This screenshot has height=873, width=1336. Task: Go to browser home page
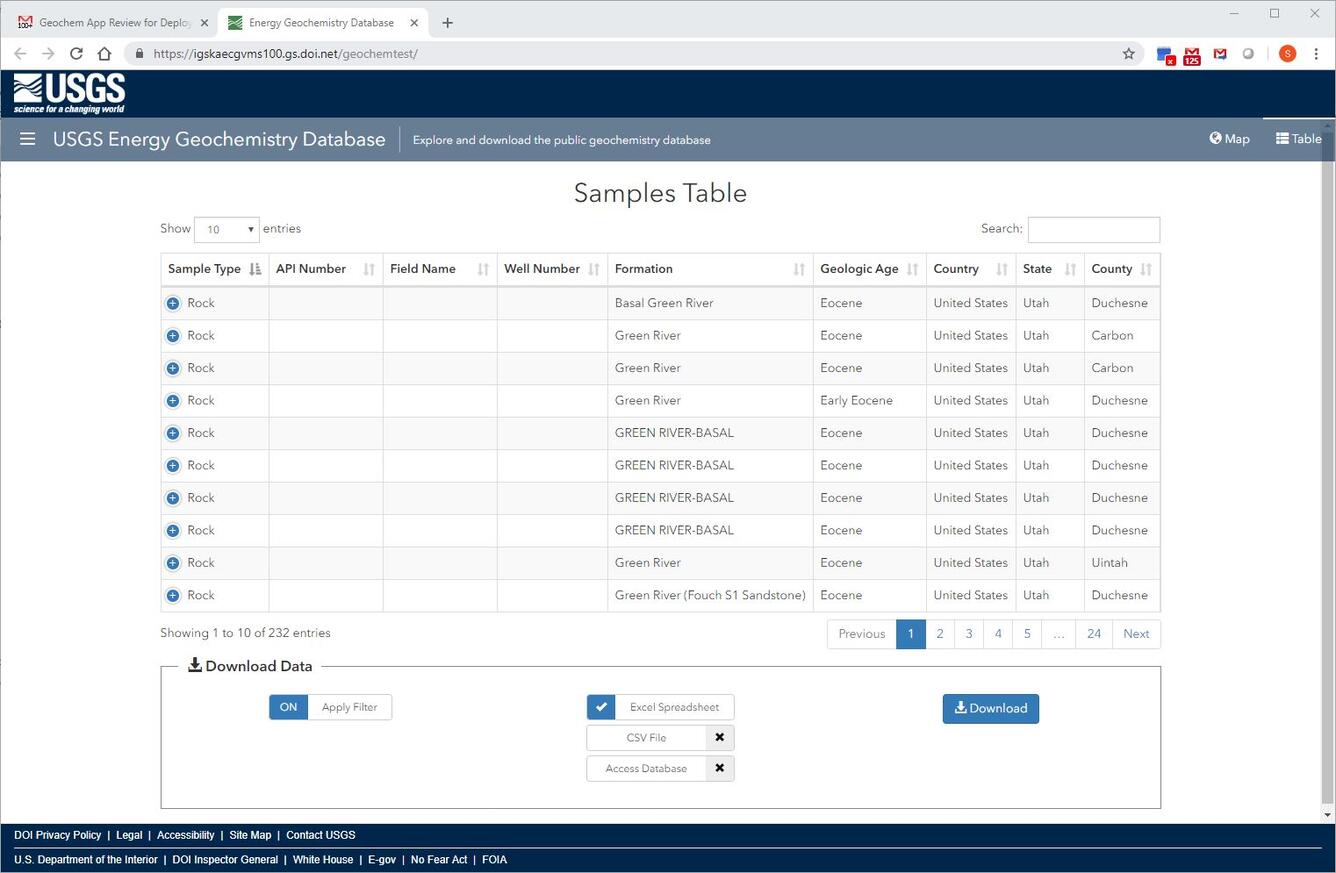click(104, 54)
